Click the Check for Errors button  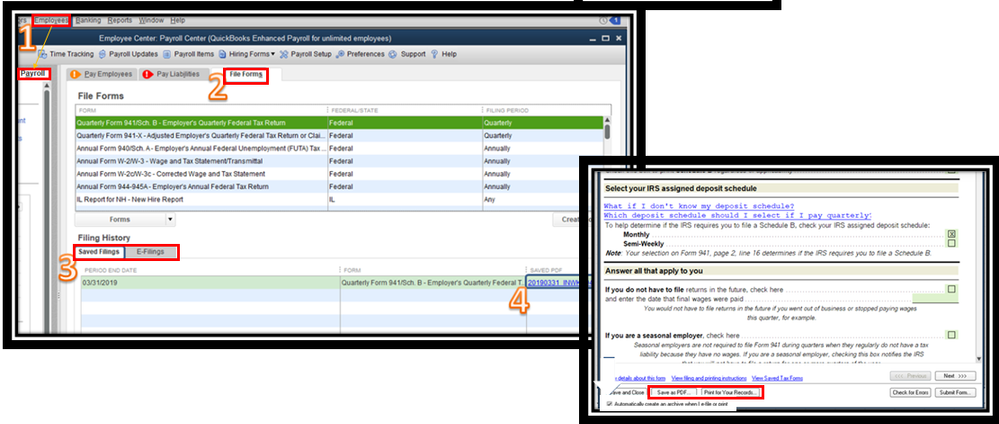[x=910, y=393]
